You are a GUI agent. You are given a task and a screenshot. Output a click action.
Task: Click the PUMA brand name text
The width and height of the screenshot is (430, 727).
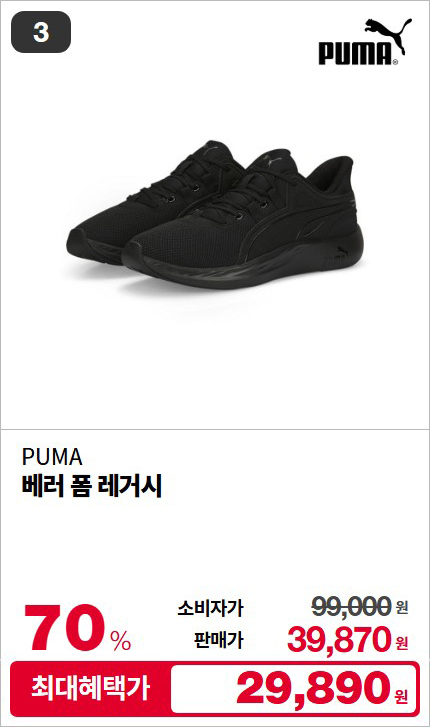(52, 457)
